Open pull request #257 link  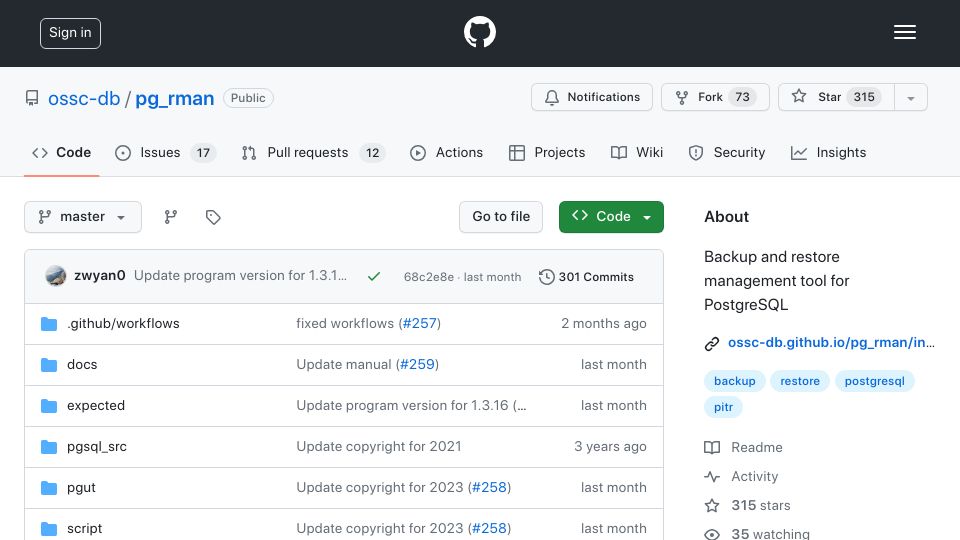[x=419, y=323]
